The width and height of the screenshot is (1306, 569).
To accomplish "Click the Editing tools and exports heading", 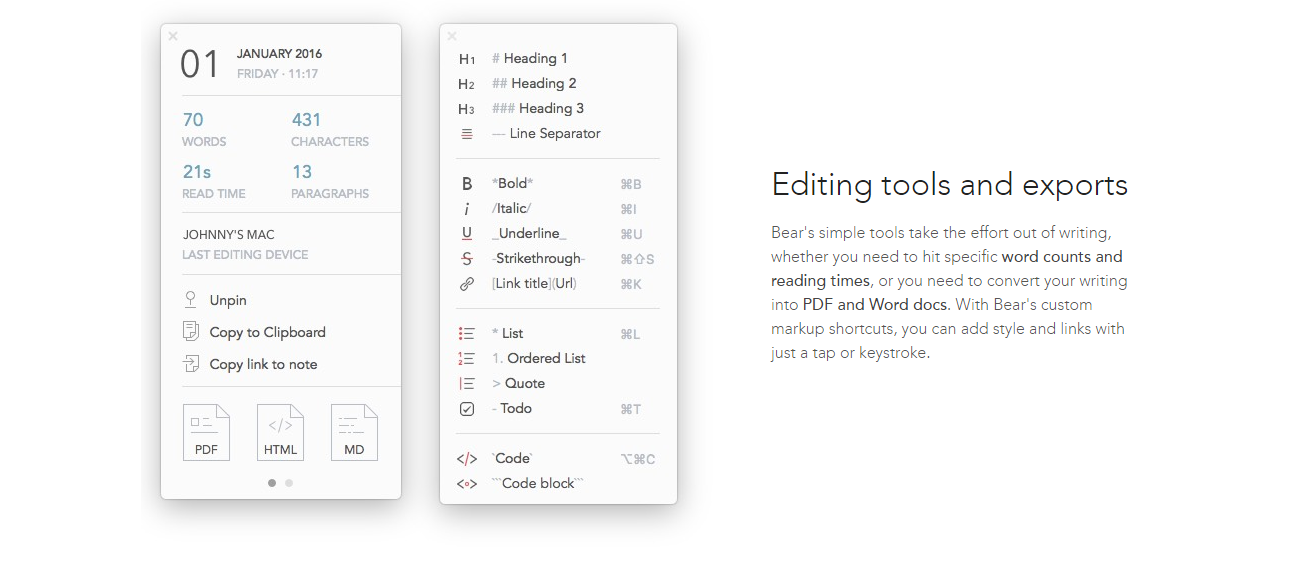I will [x=950, y=185].
